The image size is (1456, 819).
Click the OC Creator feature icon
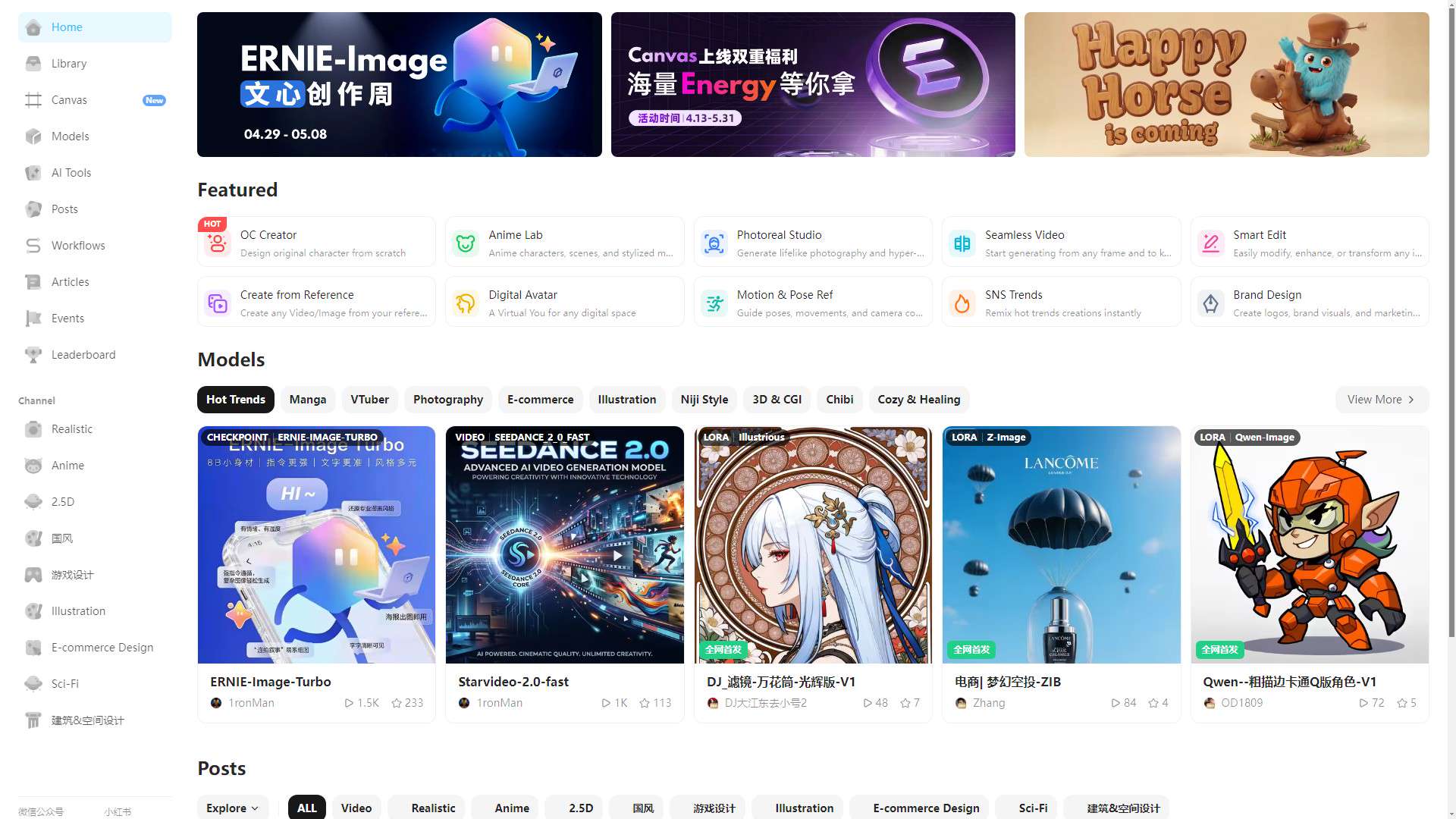218,243
